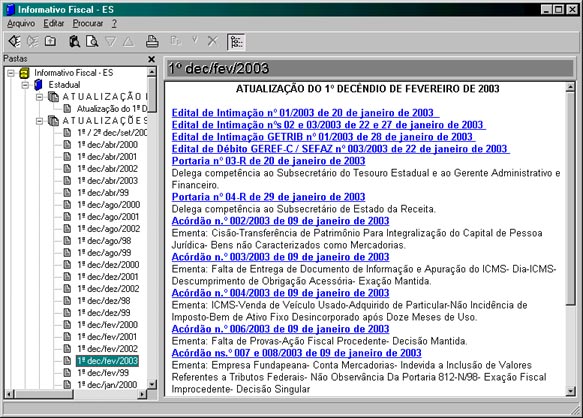
Task: Select tree item 1ª dec/abr/2002
Action: pyautogui.click(x=108, y=168)
